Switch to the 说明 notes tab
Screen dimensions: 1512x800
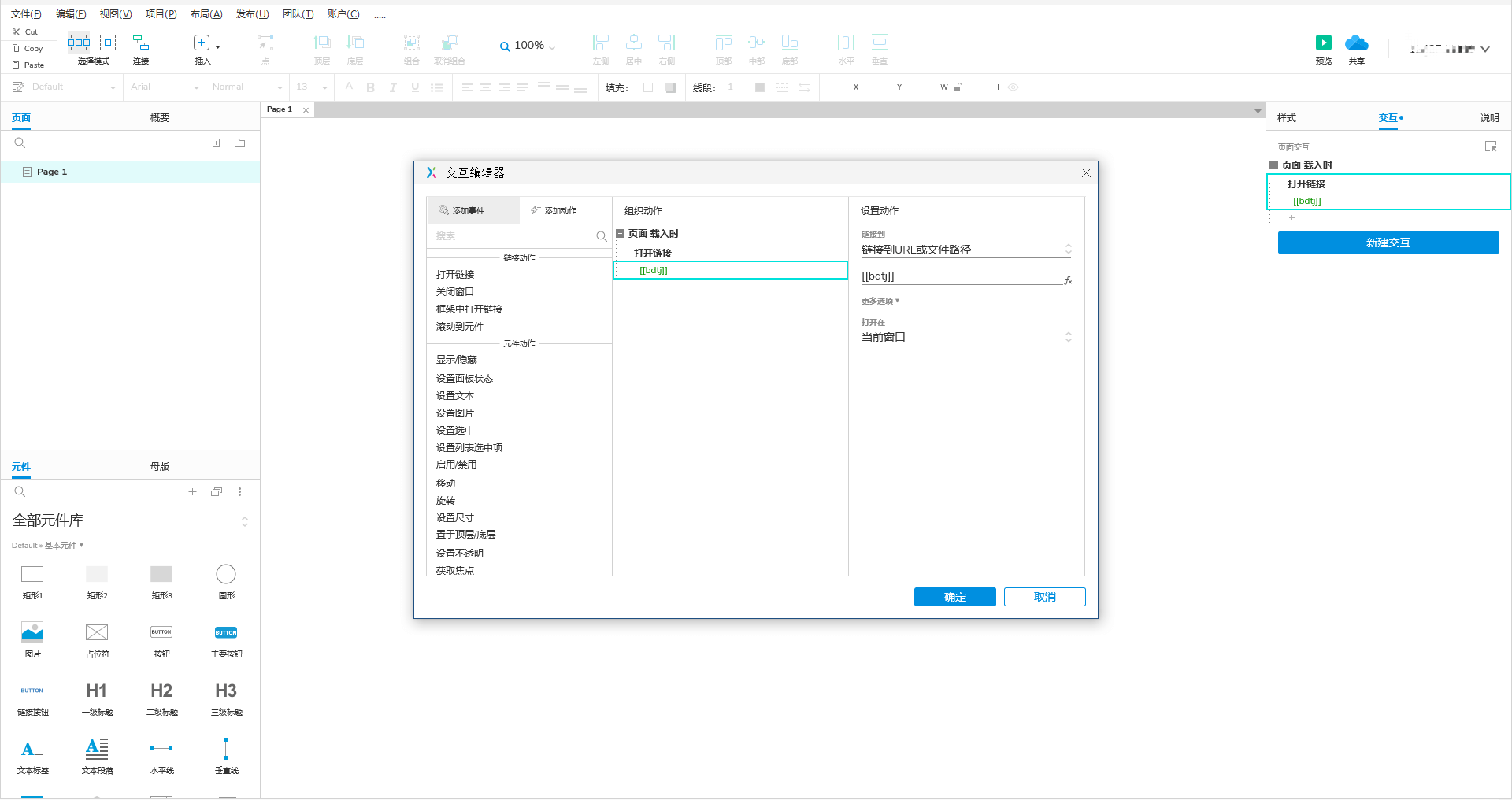coord(1489,118)
